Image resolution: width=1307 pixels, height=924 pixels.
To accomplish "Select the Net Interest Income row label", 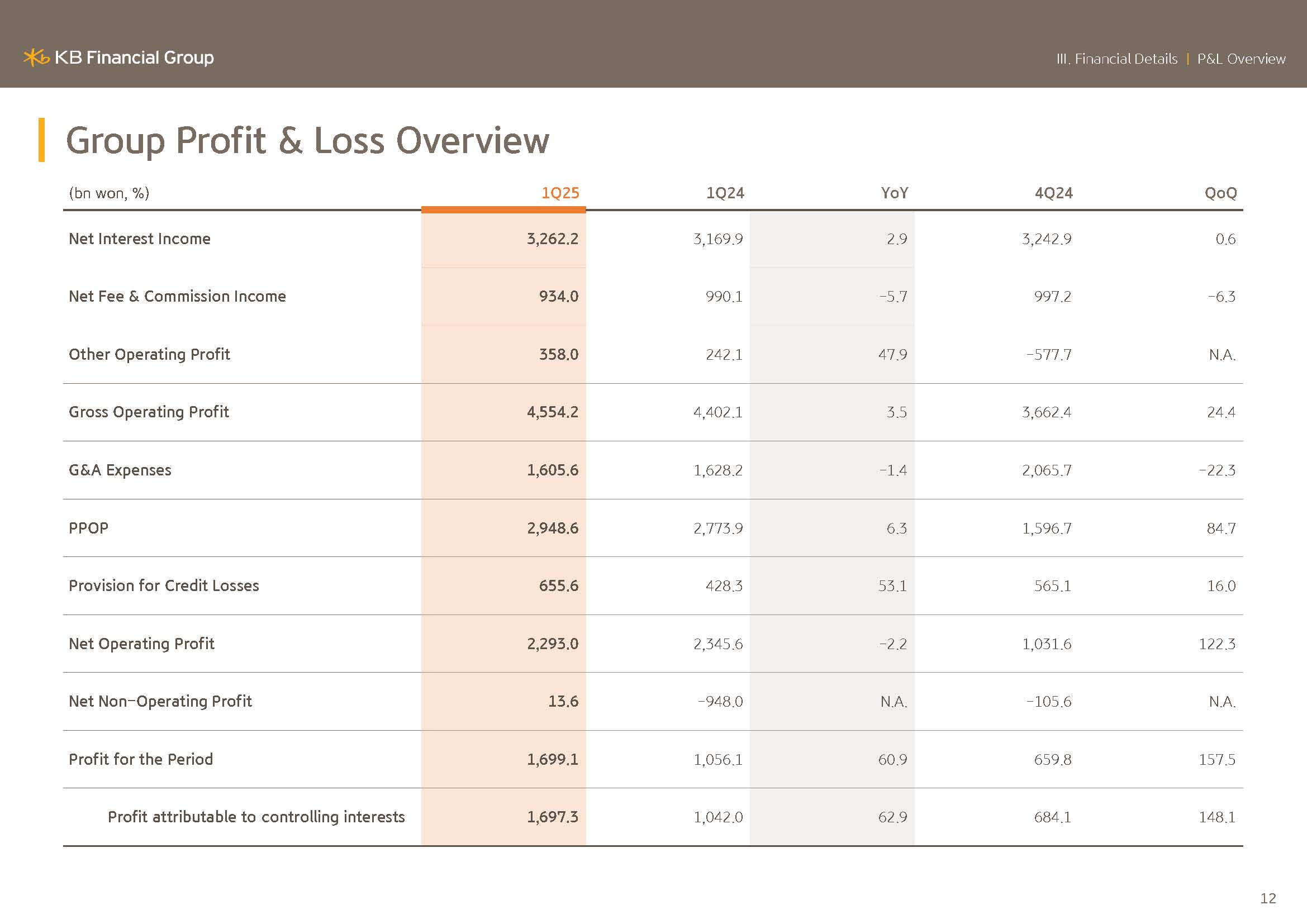I will (140, 239).
